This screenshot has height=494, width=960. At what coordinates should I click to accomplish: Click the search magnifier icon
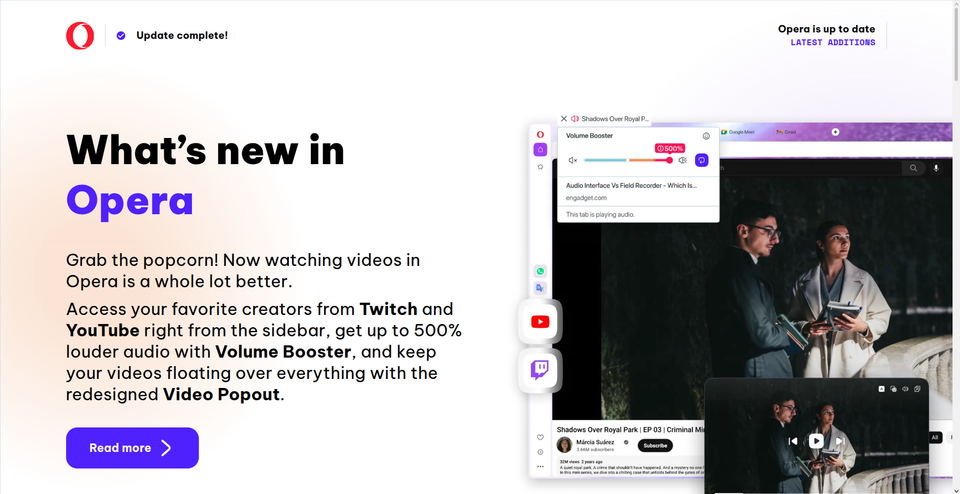[x=912, y=169]
